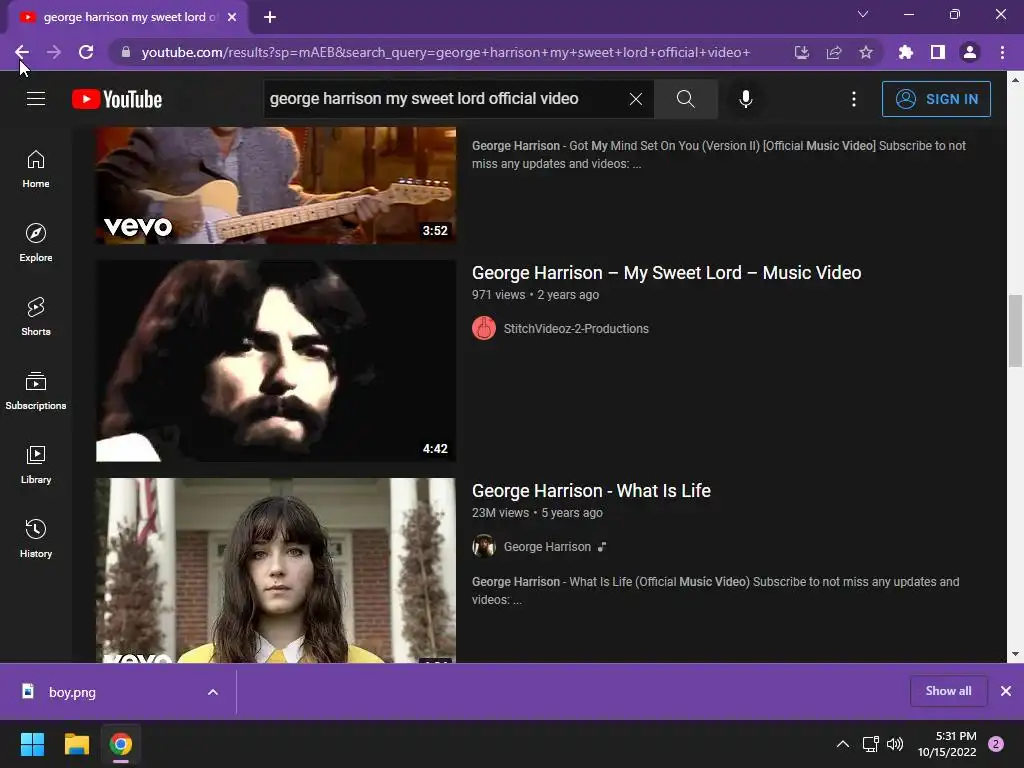Open Explore in sidebar
The width and height of the screenshot is (1024, 768).
click(x=36, y=242)
